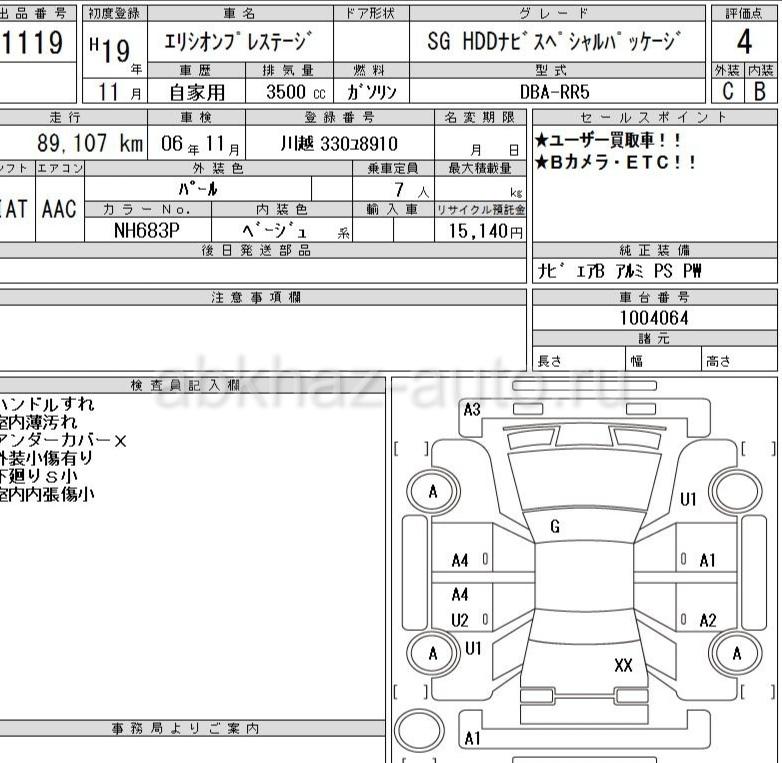Select the 06年11月 inspection expiry
This screenshot has width=782, height=763.
pos(200,144)
